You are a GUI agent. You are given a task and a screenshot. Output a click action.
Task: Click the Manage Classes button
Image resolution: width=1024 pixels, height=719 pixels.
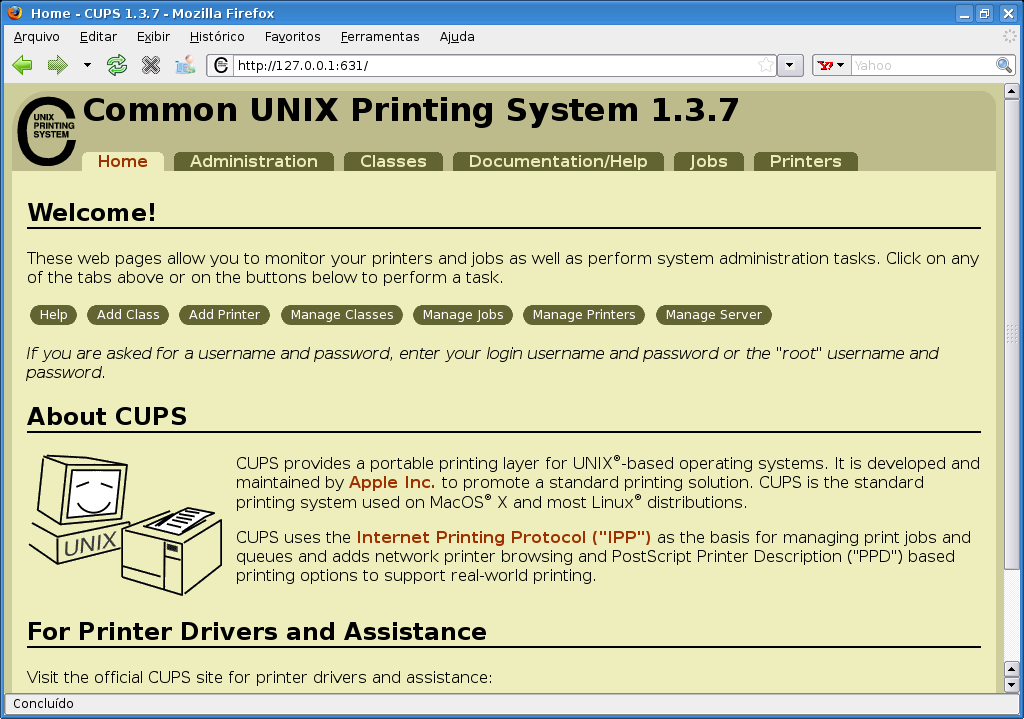coord(342,315)
